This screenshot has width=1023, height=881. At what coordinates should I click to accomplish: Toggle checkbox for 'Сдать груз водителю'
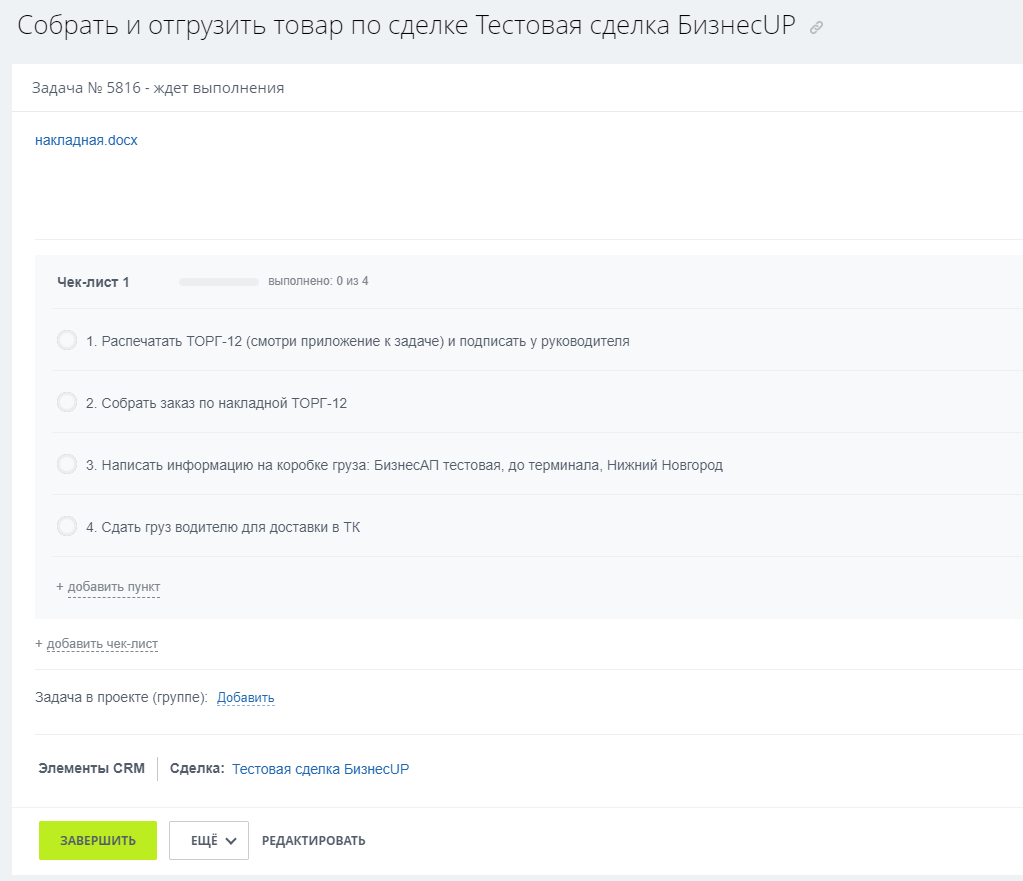[x=67, y=527]
